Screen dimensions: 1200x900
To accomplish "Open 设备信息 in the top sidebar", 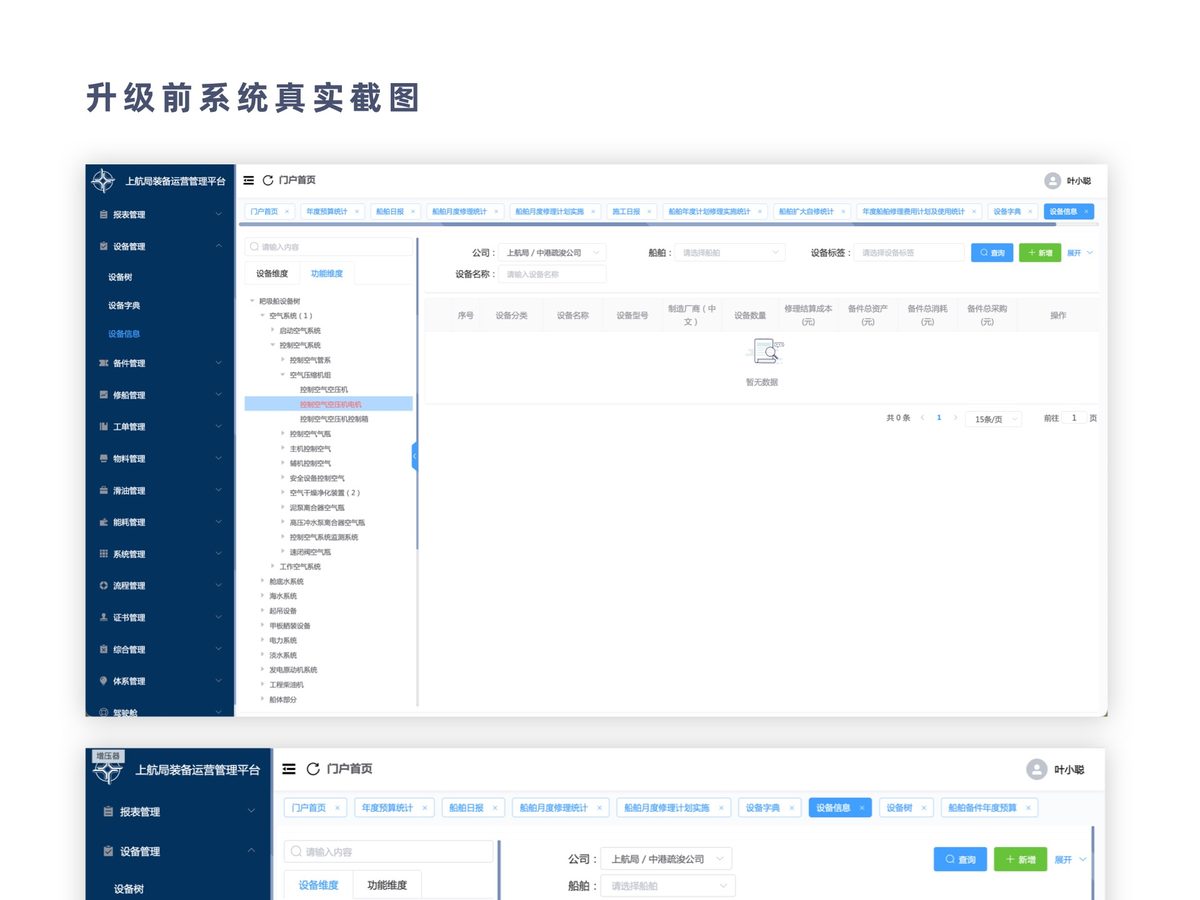I will pos(124,334).
